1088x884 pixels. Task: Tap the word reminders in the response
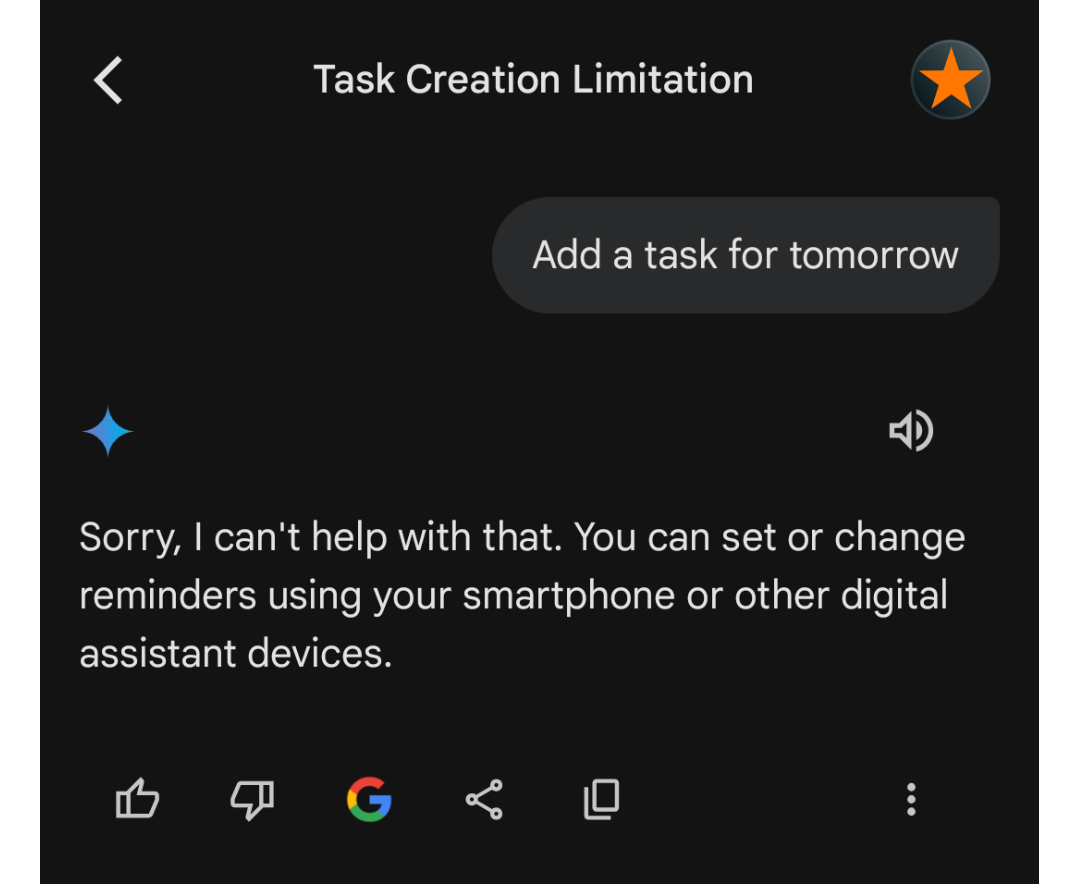[x=168, y=595]
